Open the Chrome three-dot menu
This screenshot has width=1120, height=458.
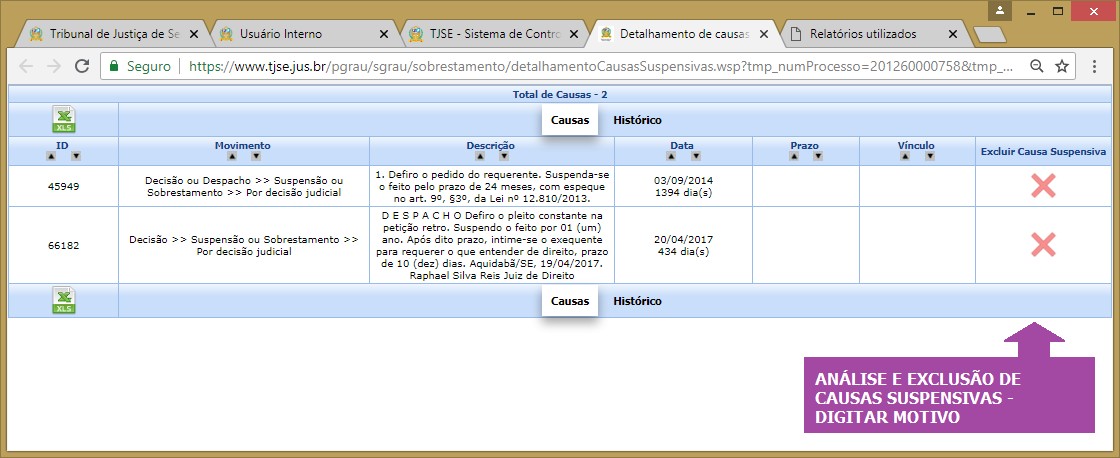[1095, 66]
